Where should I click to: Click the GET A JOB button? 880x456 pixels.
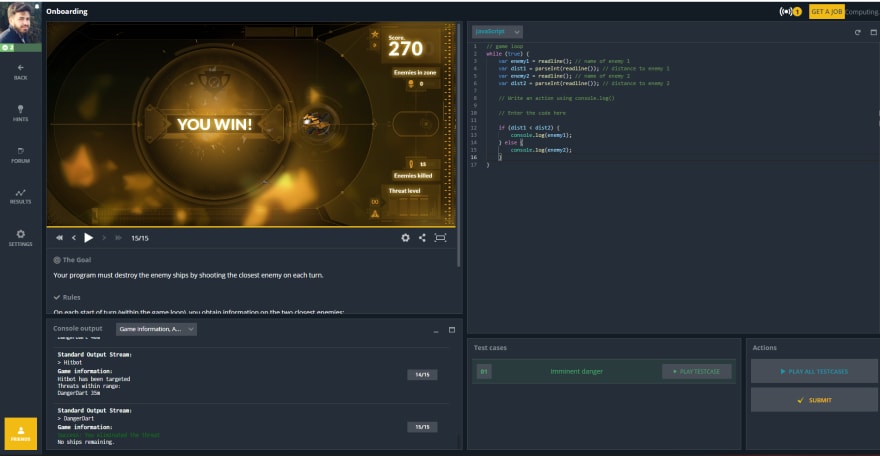tap(826, 11)
